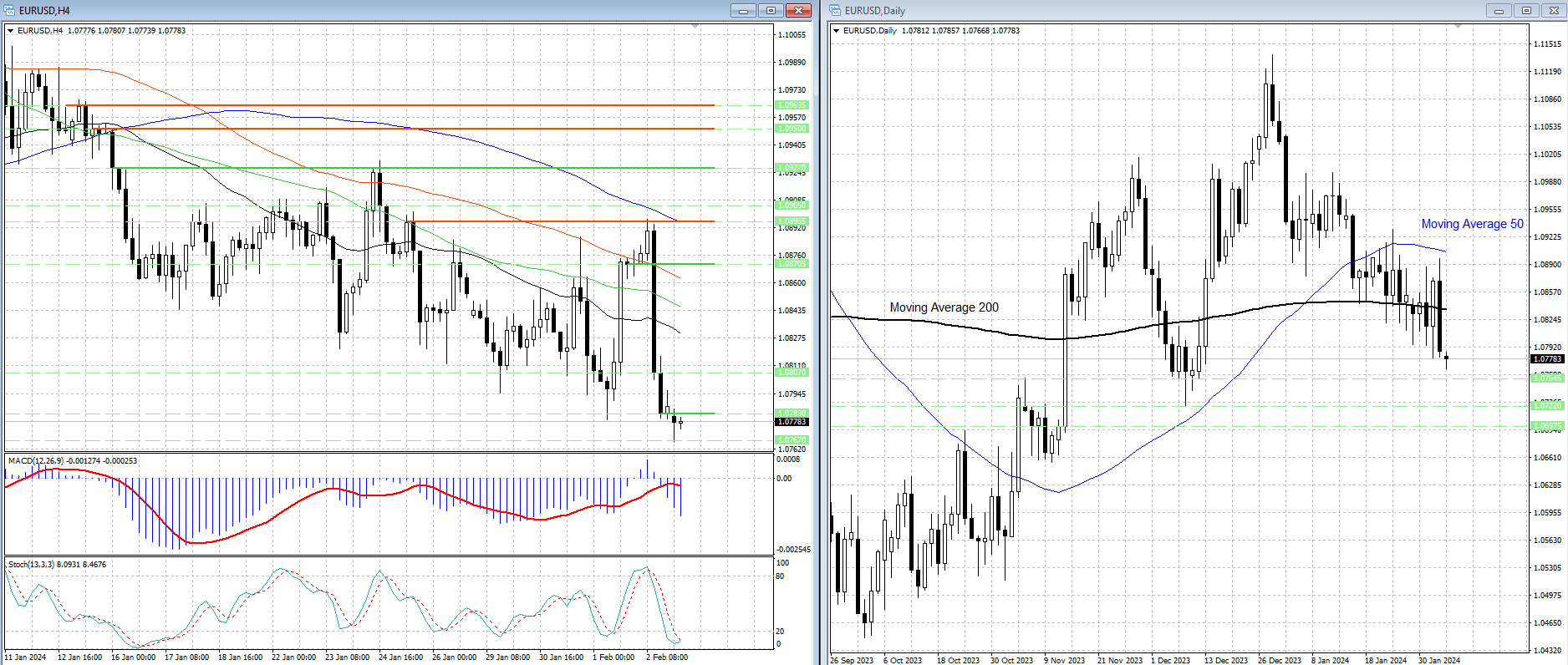Select the 1.07545 price tag on Daily chart
Image resolution: width=1568 pixels, height=665 pixels.
(x=1547, y=378)
